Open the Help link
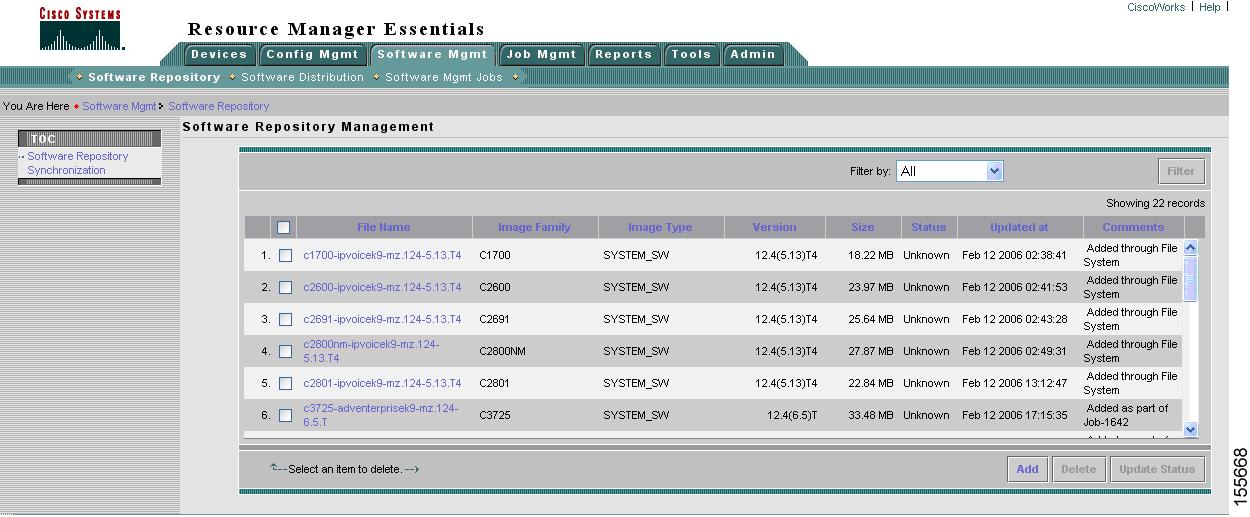Screen dimensions: 1250x517 pyautogui.click(x=1209, y=7)
